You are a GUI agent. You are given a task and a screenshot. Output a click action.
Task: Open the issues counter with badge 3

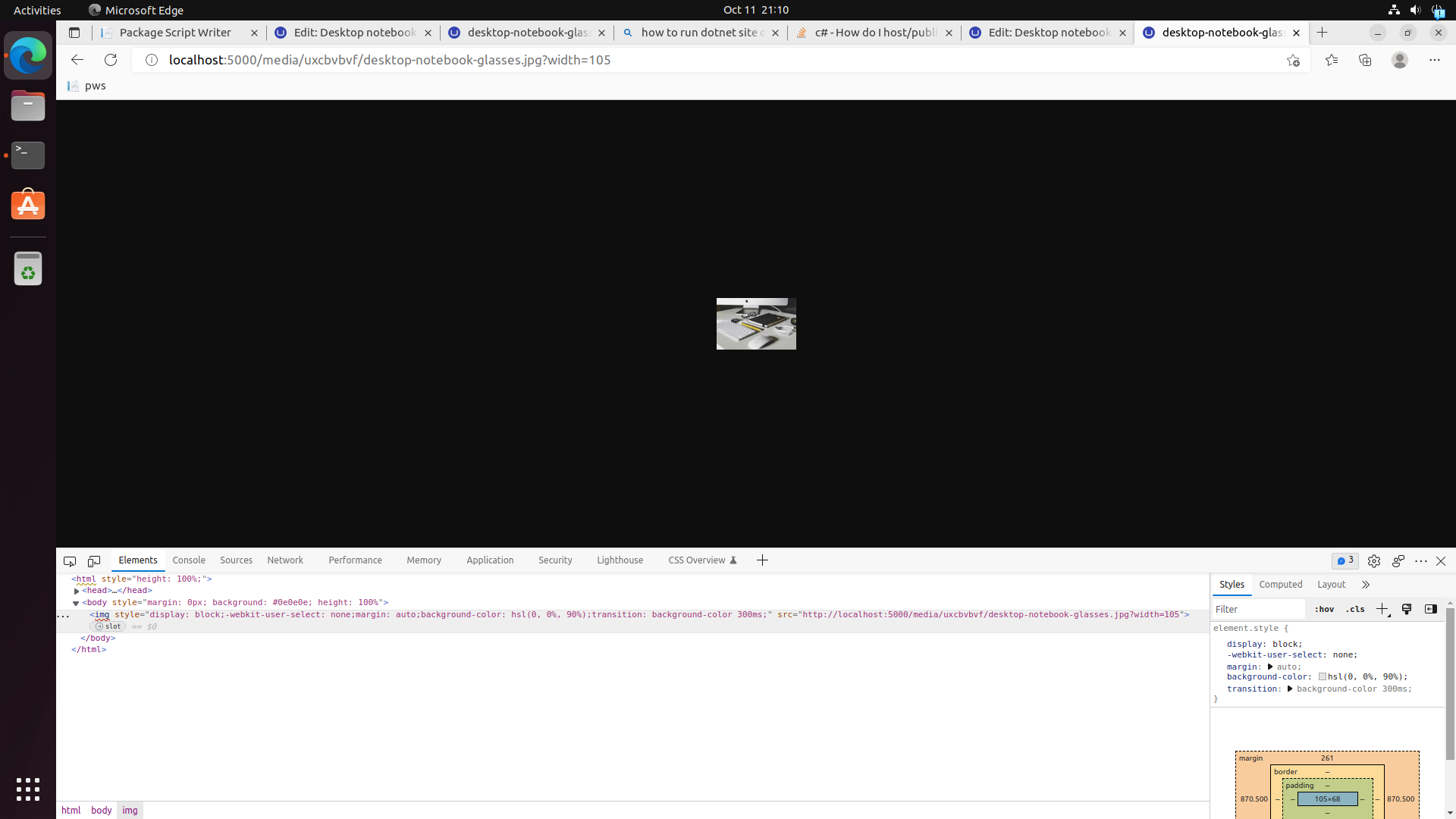1345,561
